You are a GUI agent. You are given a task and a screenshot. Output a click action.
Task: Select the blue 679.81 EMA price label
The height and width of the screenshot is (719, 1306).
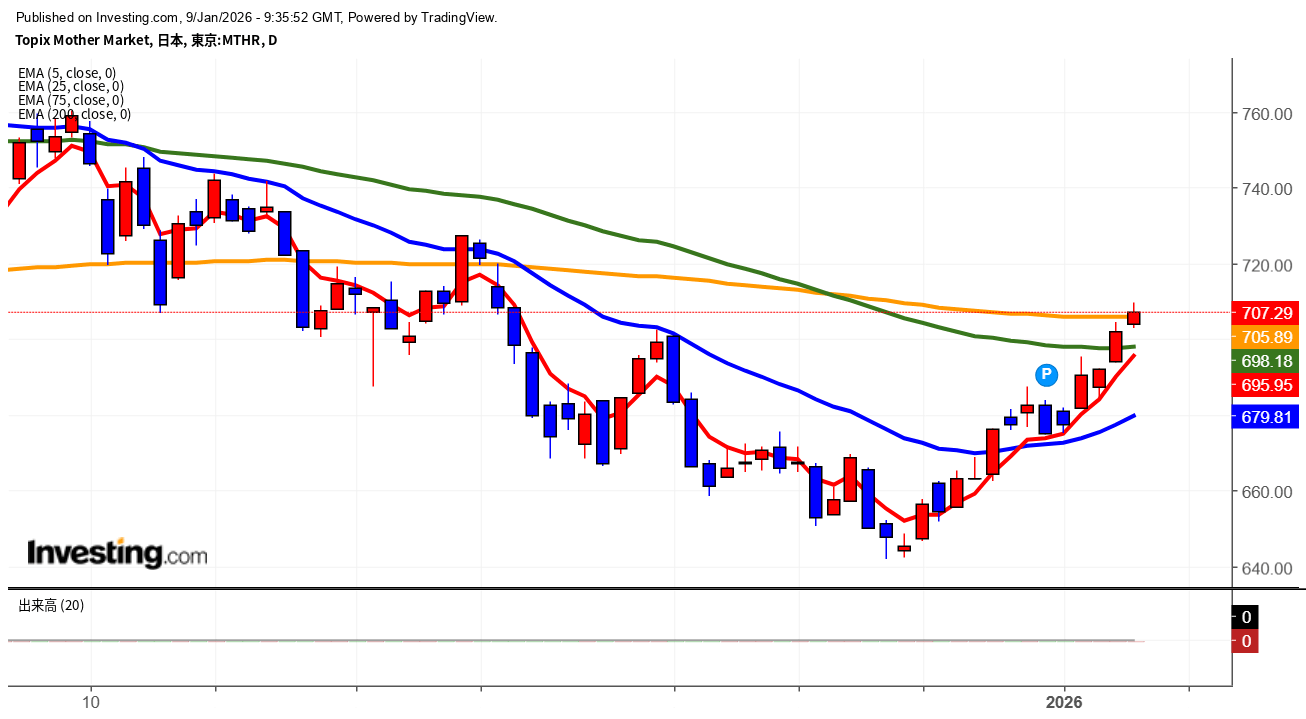(x=1268, y=417)
